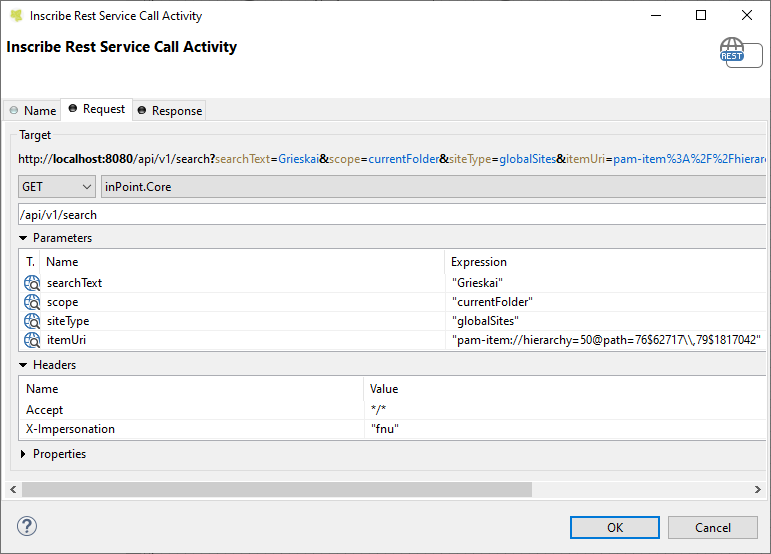Select the scope parameter name

tap(62, 302)
